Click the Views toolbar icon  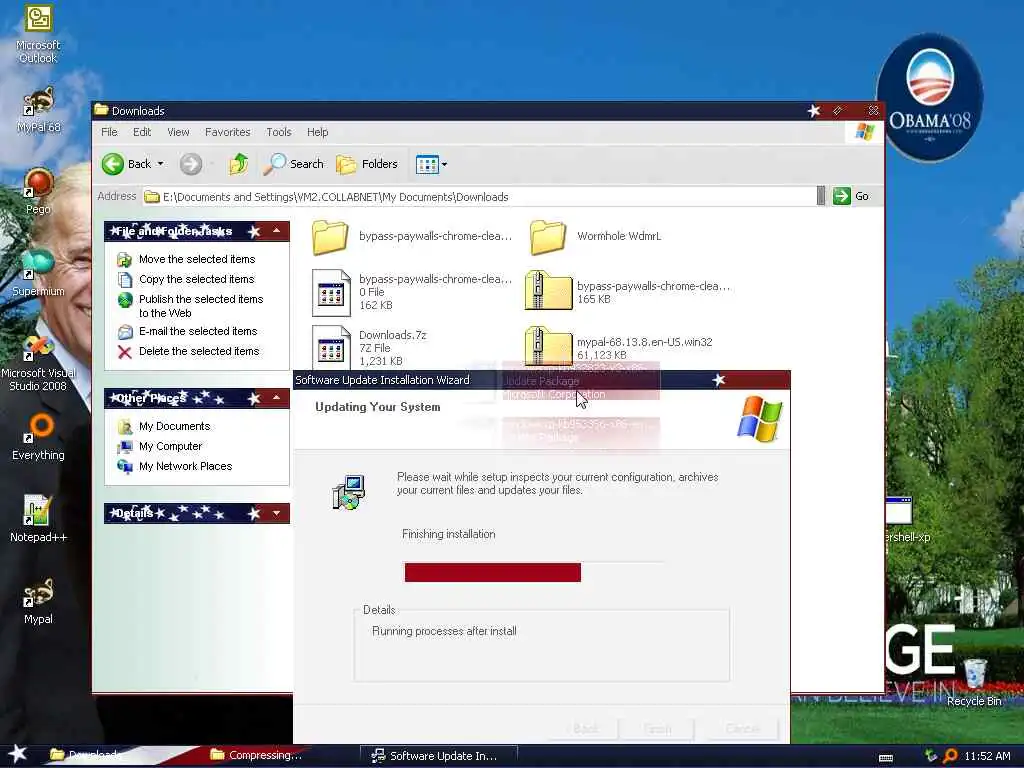coord(427,164)
